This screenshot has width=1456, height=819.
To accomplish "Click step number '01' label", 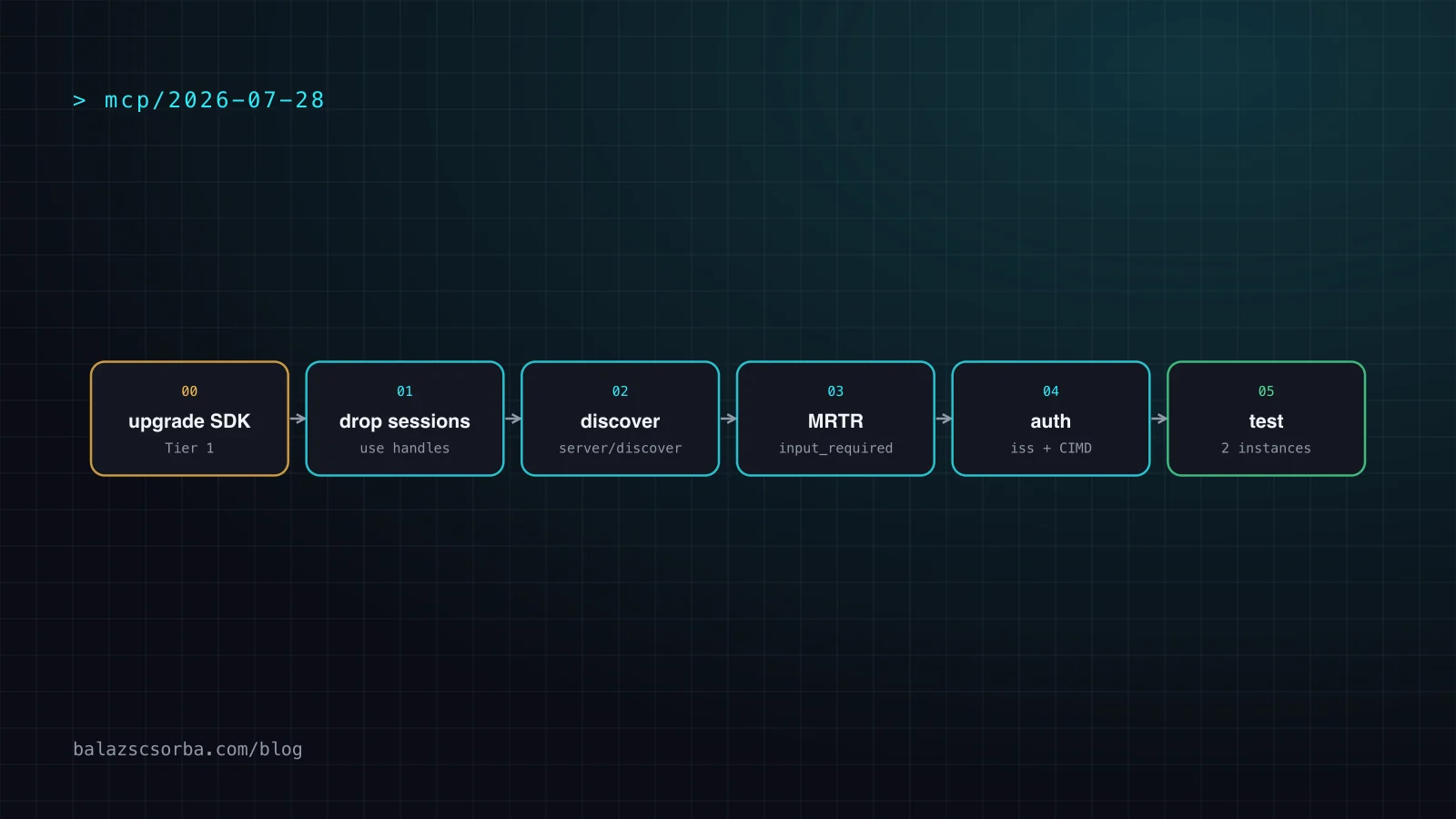I will [x=405, y=391].
